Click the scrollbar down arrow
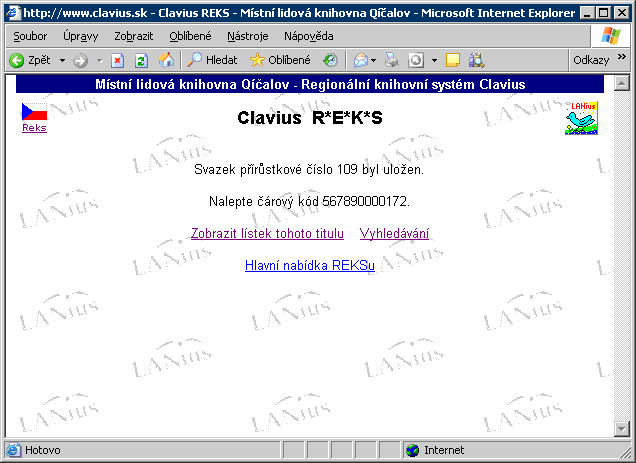The image size is (636, 463). tap(621, 429)
